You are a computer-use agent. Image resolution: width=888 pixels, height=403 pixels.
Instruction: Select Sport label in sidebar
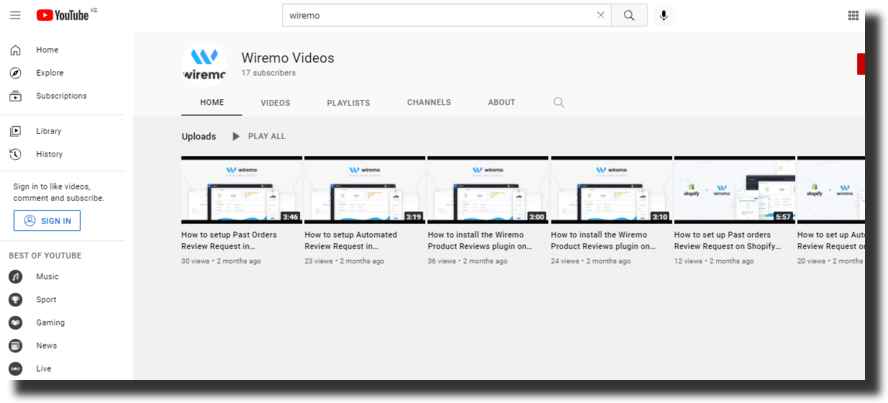coord(46,300)
